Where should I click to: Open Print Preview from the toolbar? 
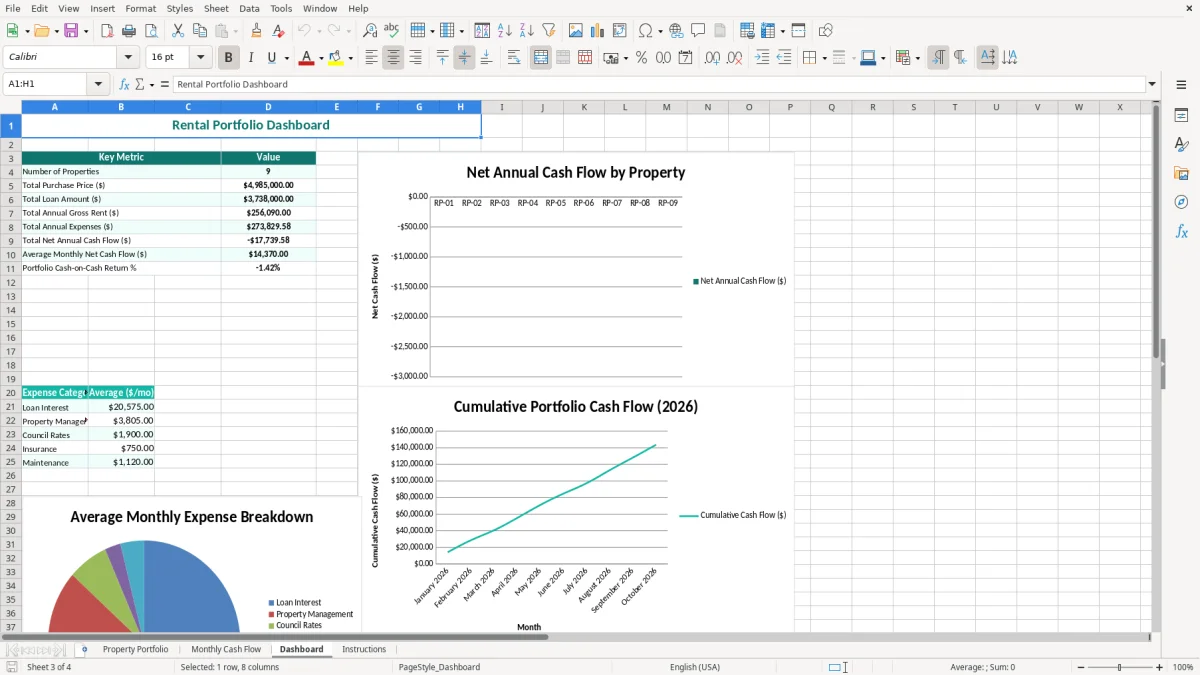click(x=151, y=31)
